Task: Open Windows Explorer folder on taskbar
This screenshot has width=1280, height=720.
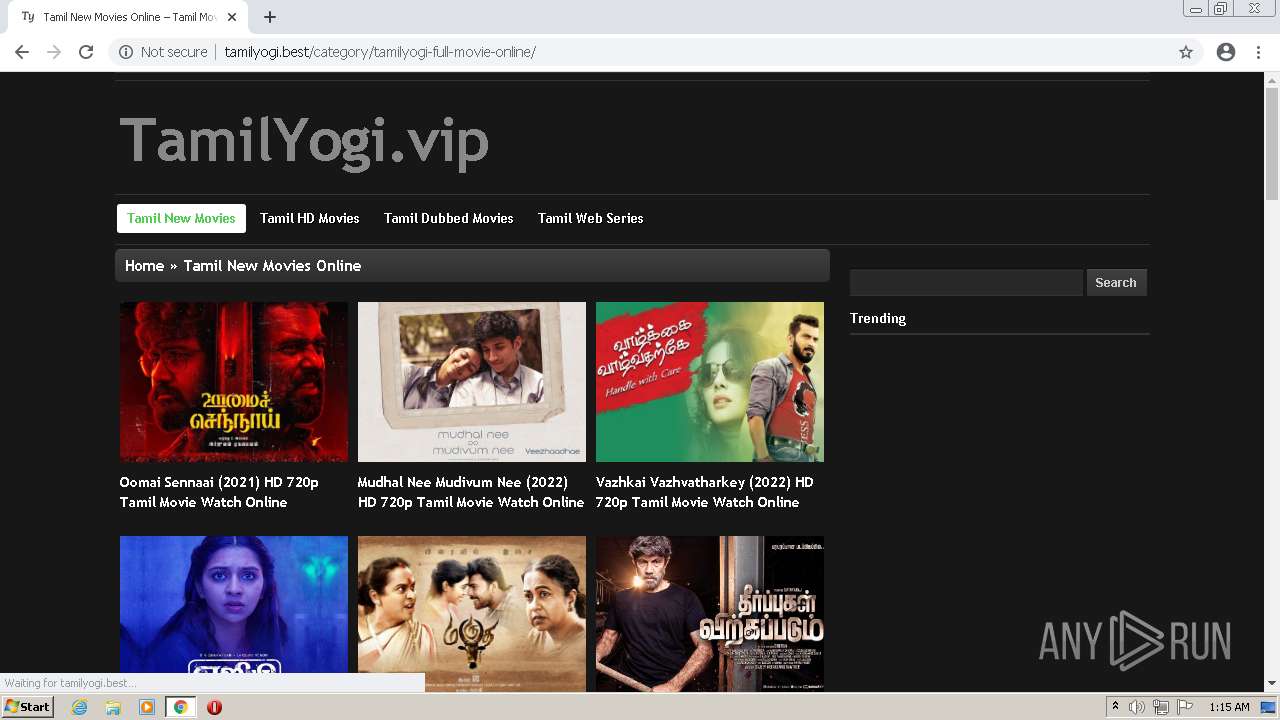Action: click(x=113, y=707)
